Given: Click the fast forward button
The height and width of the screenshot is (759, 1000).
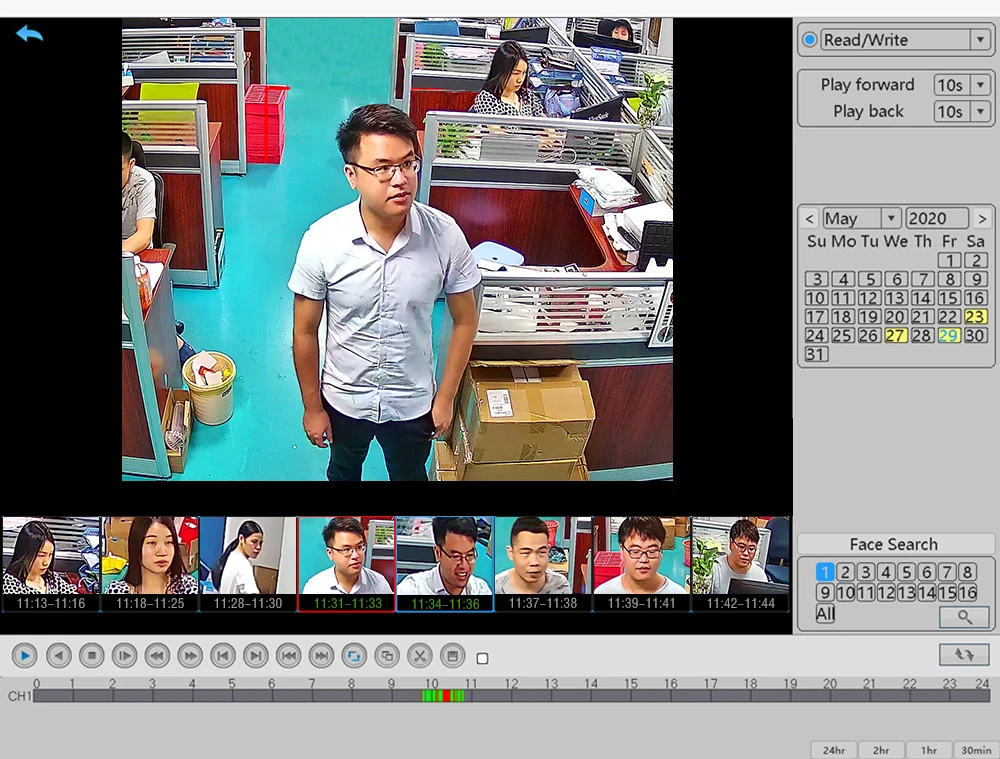Looking at the screenshot, I should (x=190, y=656).
